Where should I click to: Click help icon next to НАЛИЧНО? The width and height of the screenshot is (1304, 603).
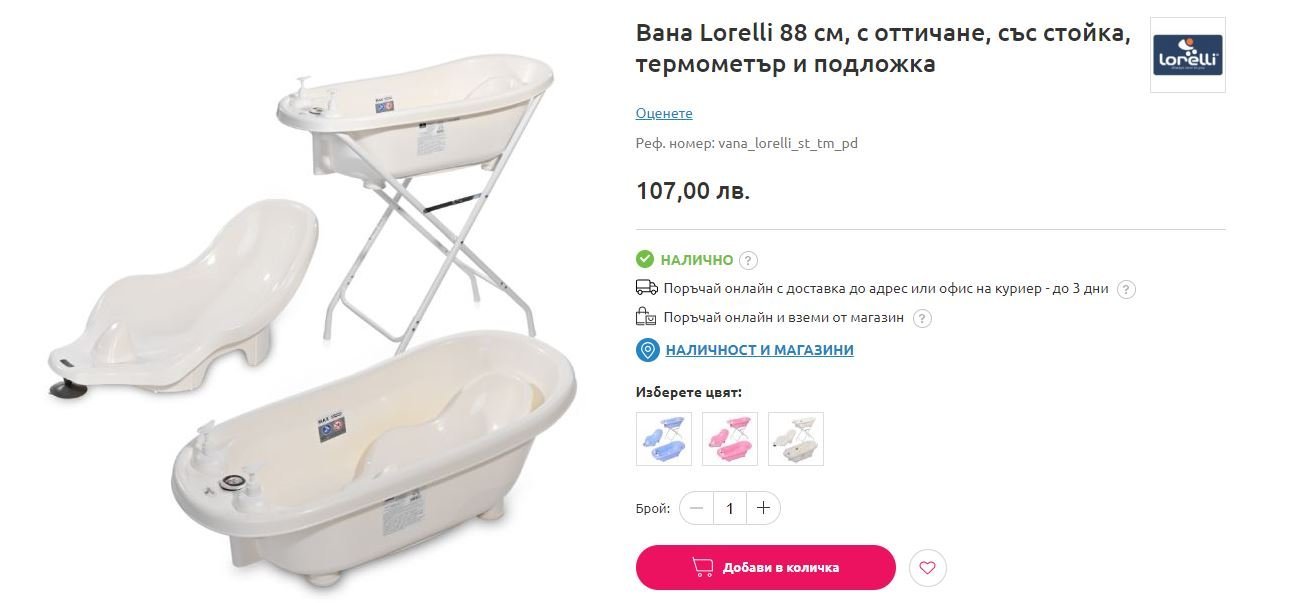[x=748, y=261]
